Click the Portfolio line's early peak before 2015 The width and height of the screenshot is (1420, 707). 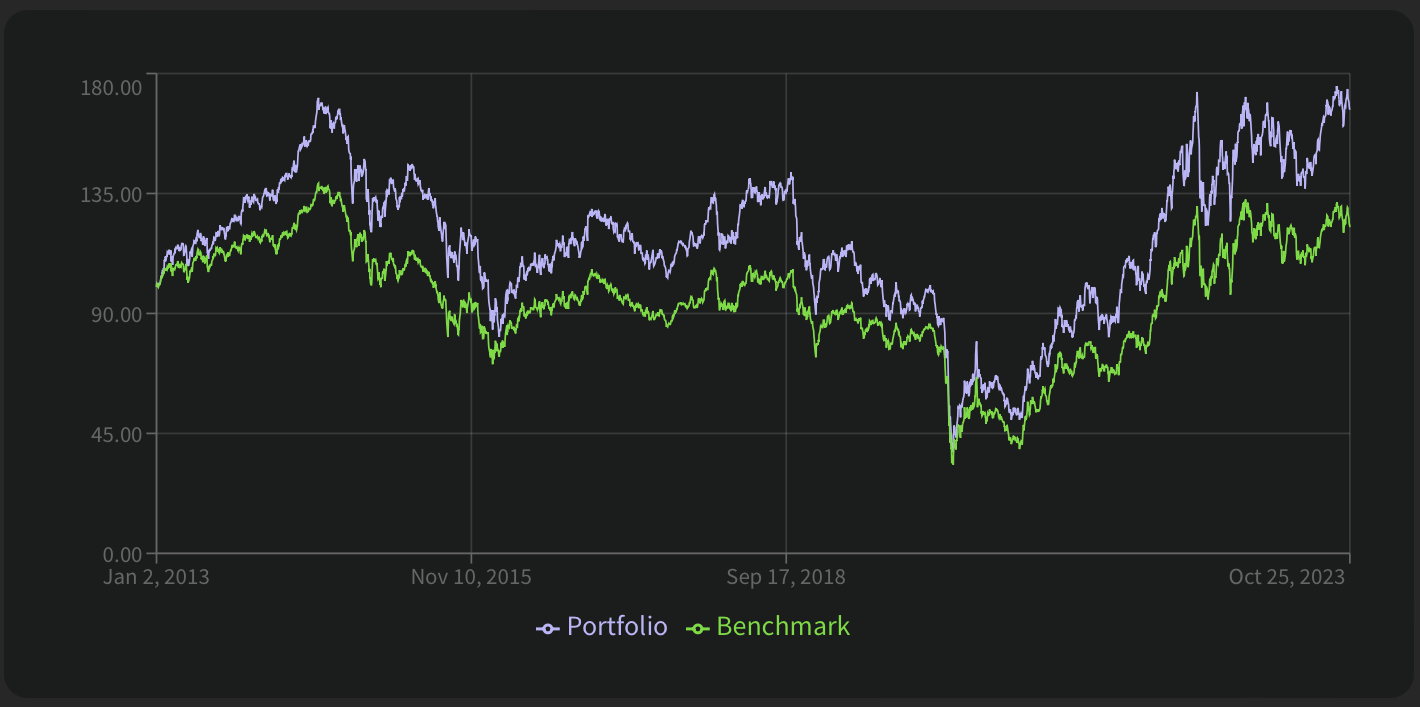tap(319, 100)
